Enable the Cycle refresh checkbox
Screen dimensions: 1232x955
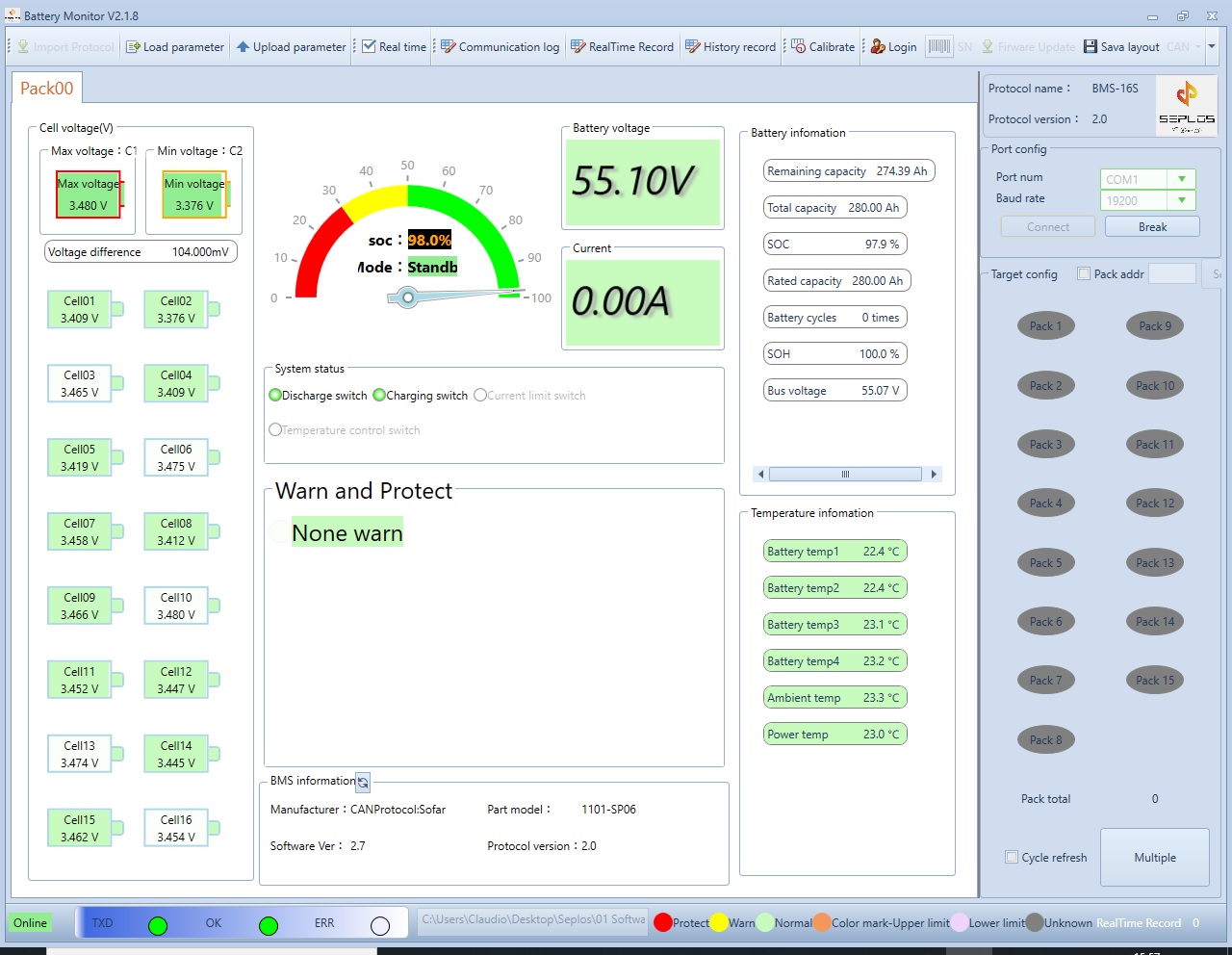tap(1012, 857)
